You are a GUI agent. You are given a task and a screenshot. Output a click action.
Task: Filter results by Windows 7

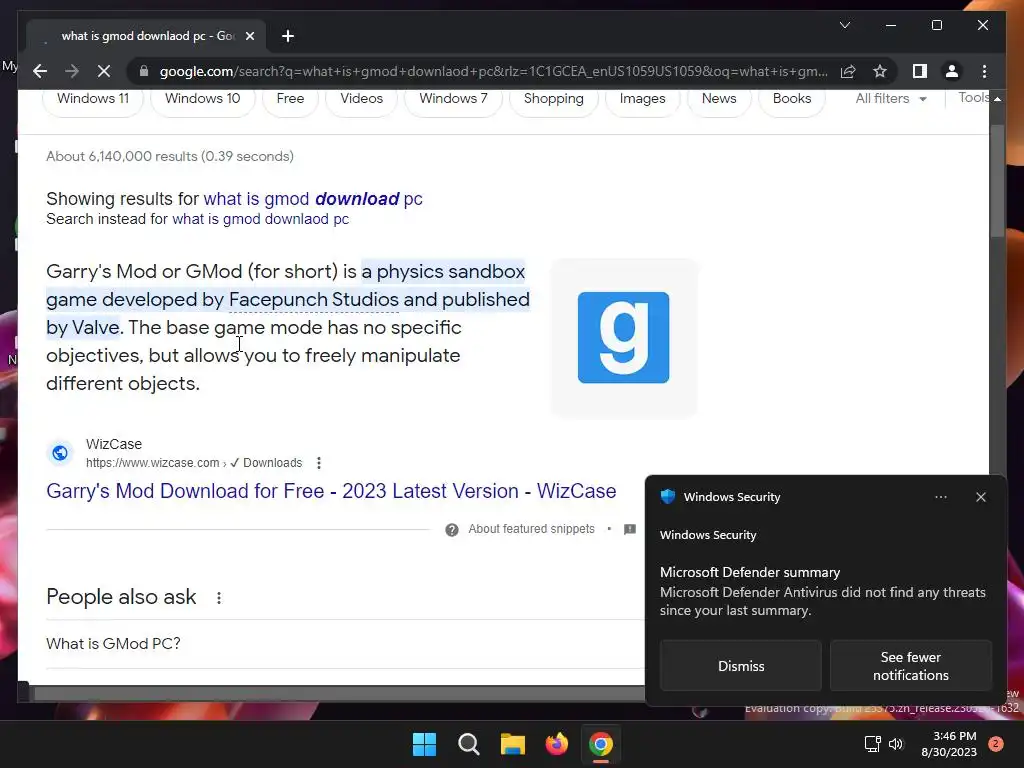coord(453,99)
